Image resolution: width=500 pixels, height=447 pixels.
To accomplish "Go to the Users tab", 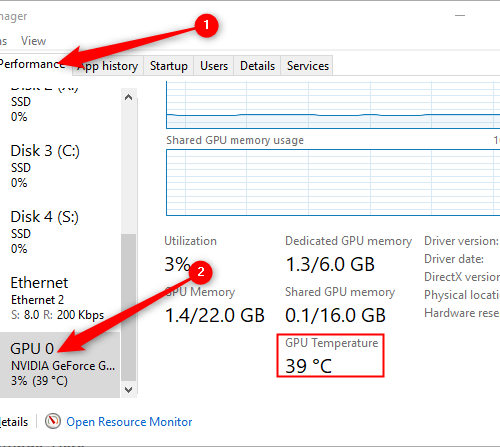I will point(214,66).
